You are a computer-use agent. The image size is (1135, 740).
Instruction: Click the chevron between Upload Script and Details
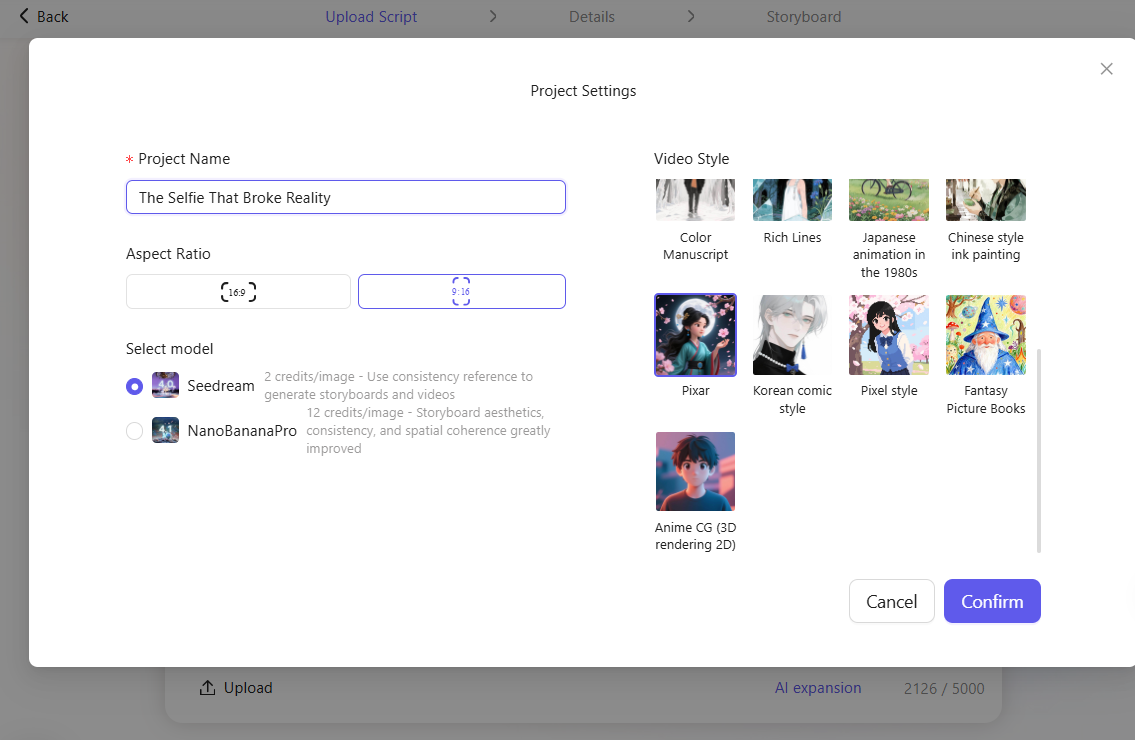tap(493, 16)
